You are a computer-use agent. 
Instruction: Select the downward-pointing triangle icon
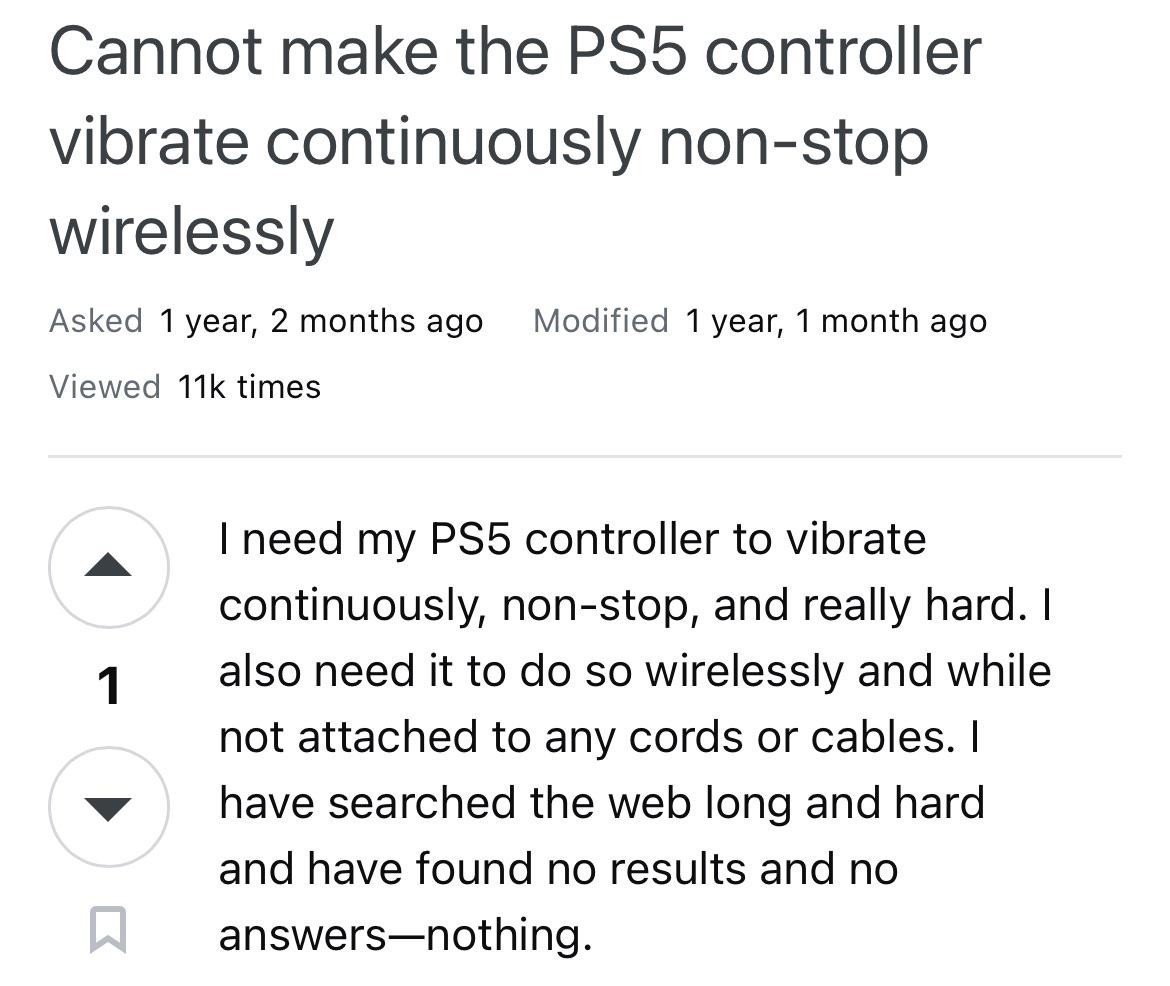(108, 806)
